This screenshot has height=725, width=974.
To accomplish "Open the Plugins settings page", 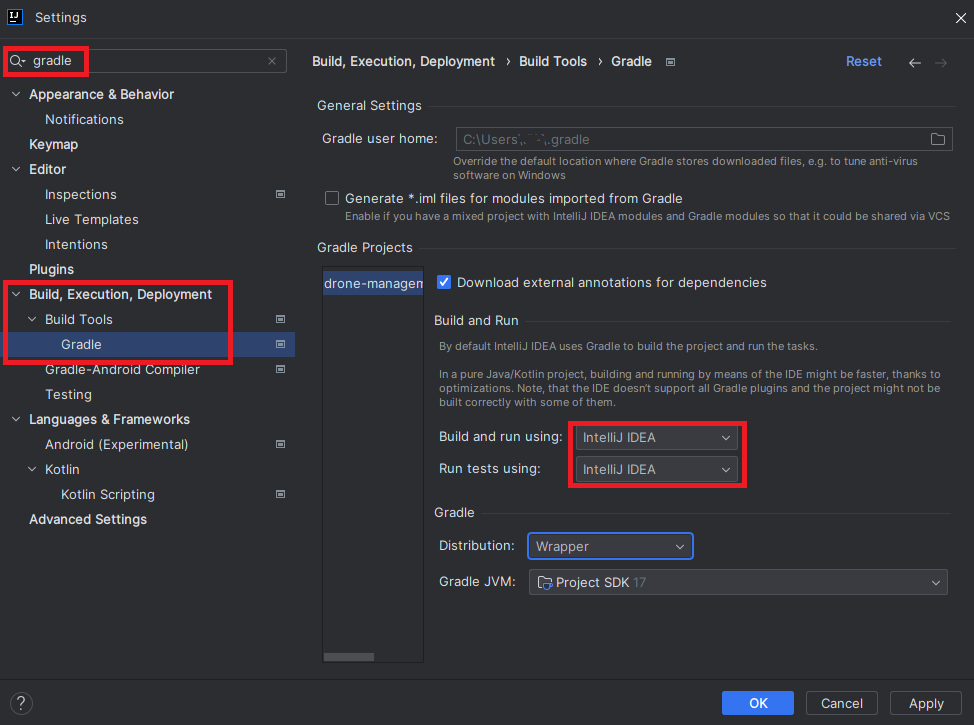I will pos(52,269).
